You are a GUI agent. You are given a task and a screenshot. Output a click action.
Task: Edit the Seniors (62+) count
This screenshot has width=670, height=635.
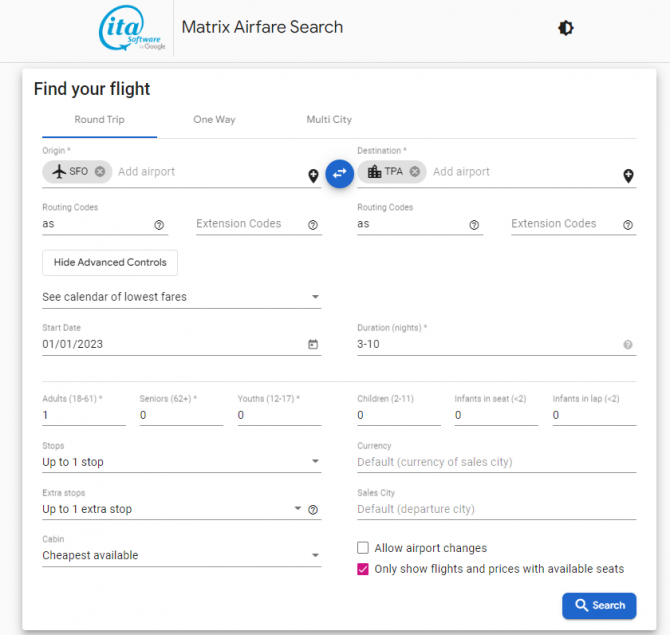point(181,415)
